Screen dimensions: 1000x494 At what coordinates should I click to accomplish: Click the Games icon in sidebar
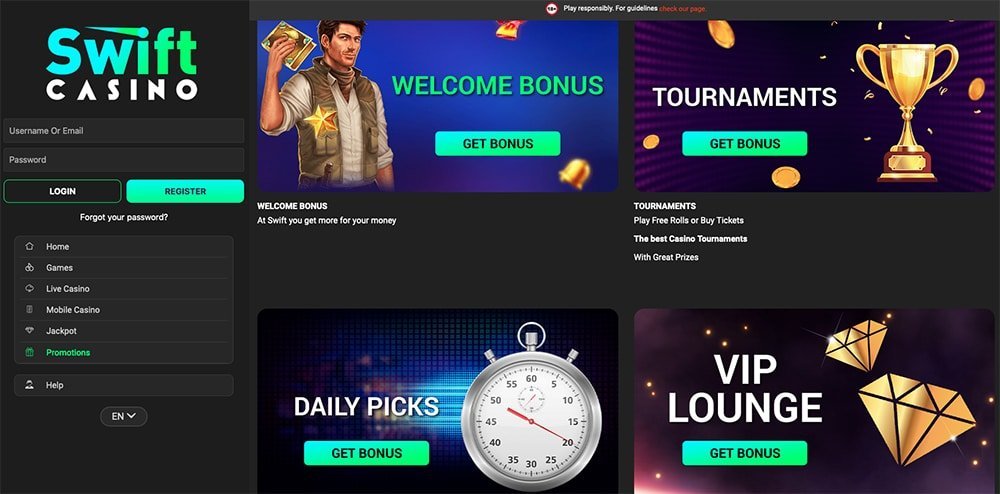29,268
